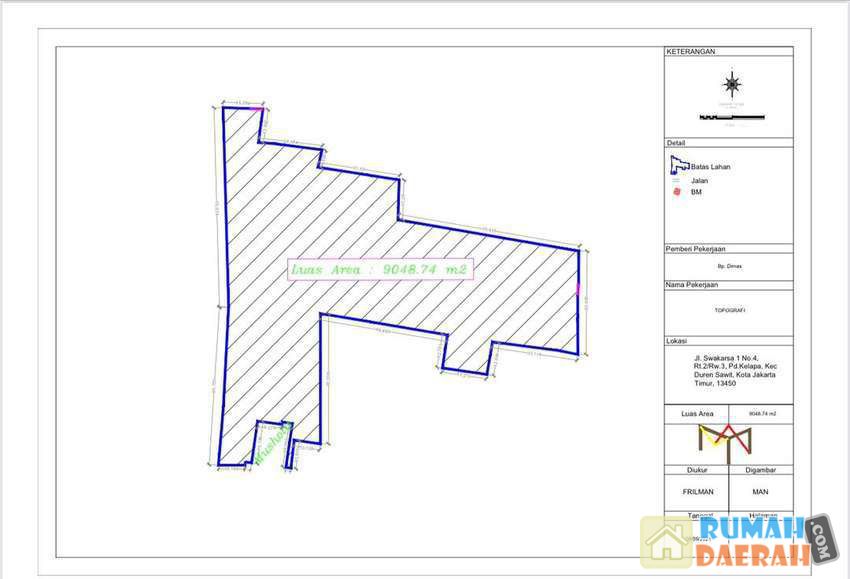Click the Jalan legend line symbol

tap(677, 180)
